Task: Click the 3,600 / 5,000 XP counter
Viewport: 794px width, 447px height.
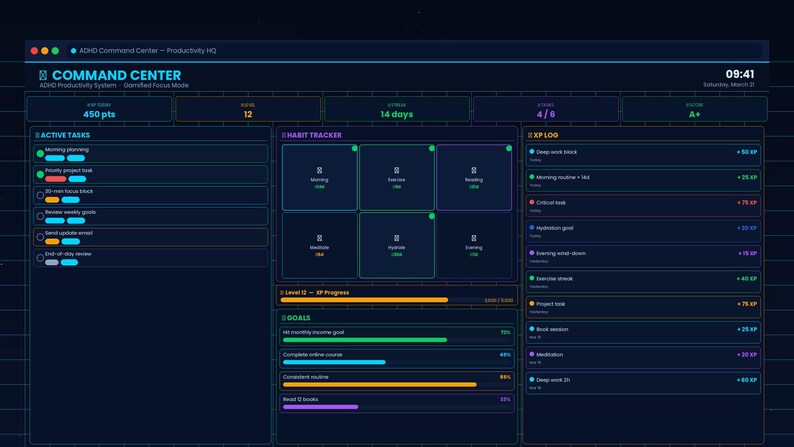Action: [x=499, y=300]
